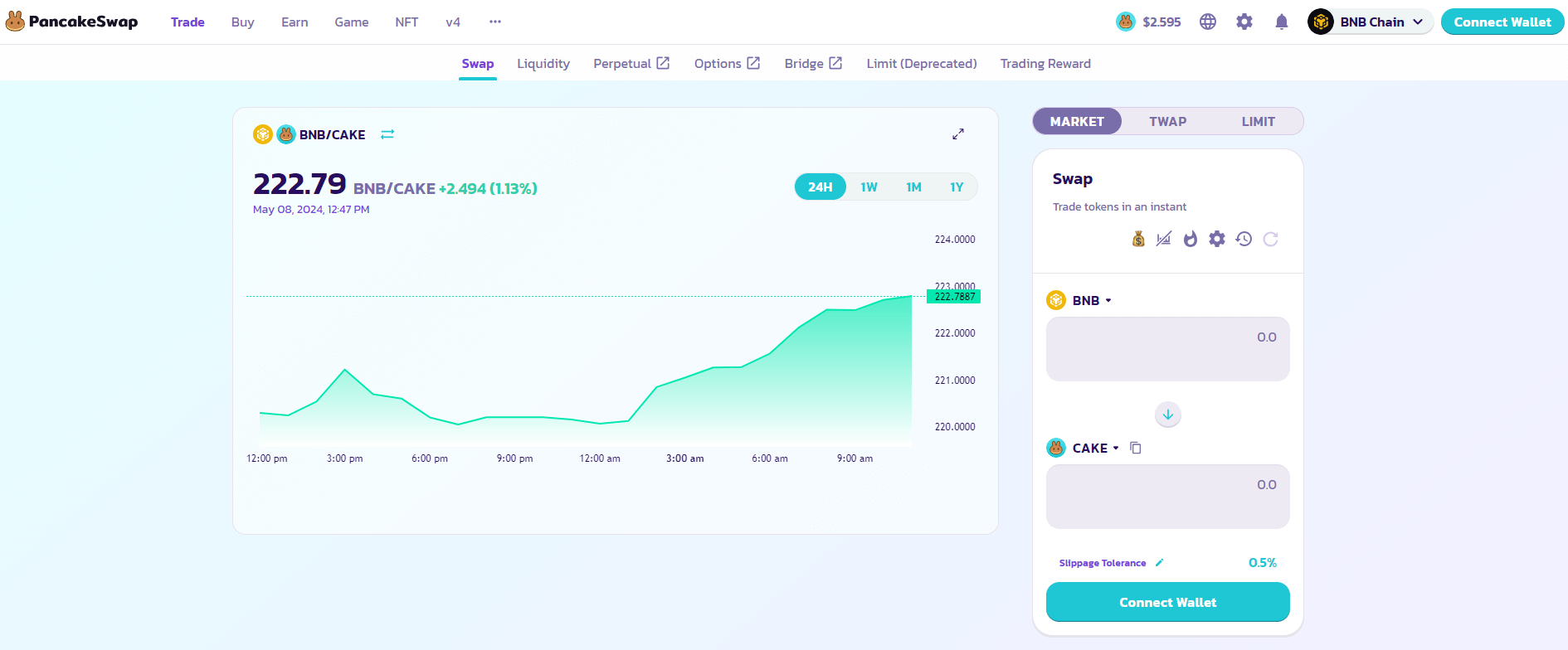The image size is (1568, 650).
Task: Hide the price chart using chart icon
Action: 1164,240
